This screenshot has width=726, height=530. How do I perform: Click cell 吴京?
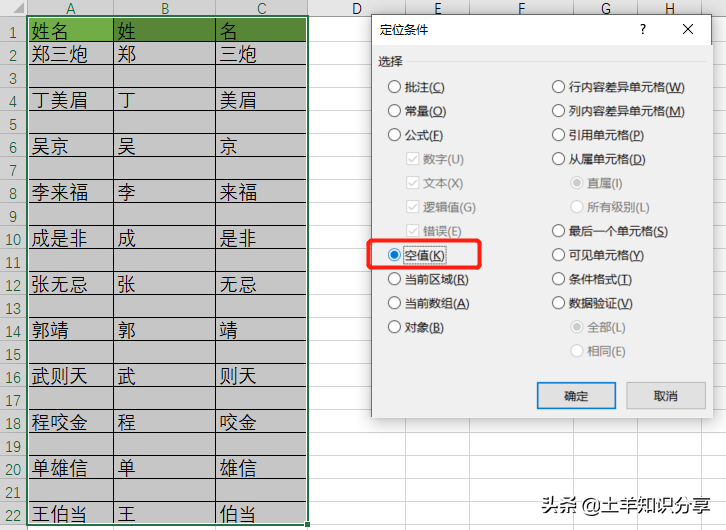pyautogui.click(x=71, y=145)
